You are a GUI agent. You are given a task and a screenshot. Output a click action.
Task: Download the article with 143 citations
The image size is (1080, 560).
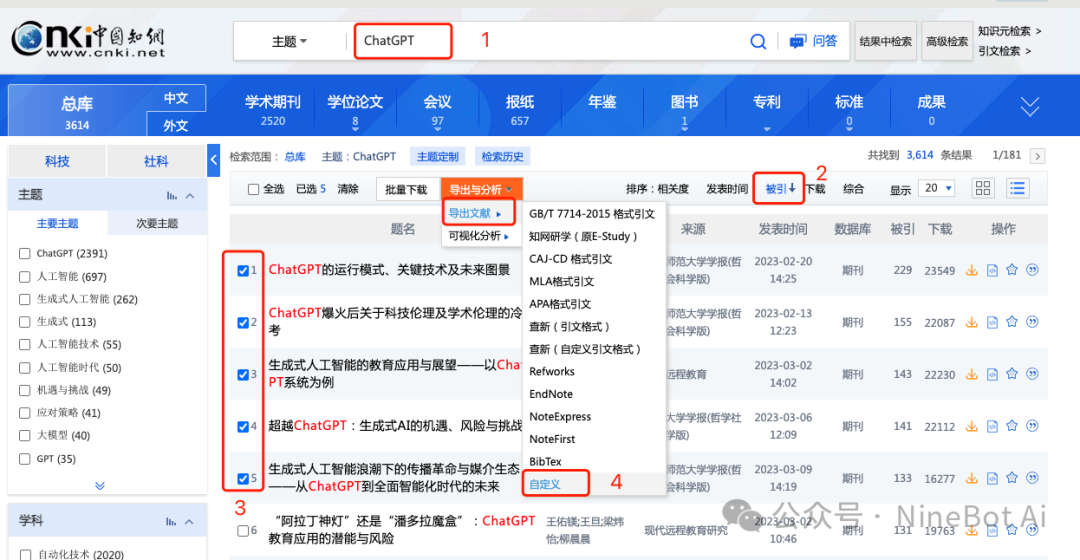point(971,374)
